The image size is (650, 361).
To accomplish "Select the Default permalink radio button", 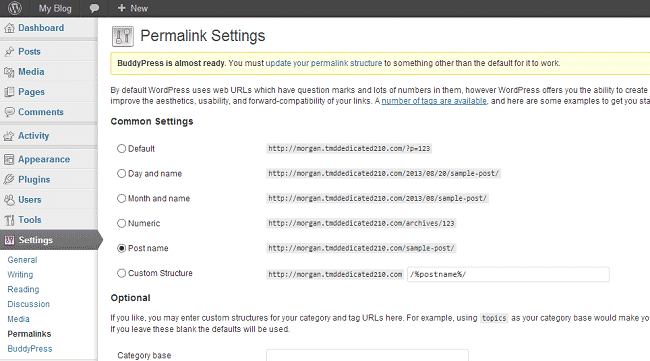I will (121, 148).
